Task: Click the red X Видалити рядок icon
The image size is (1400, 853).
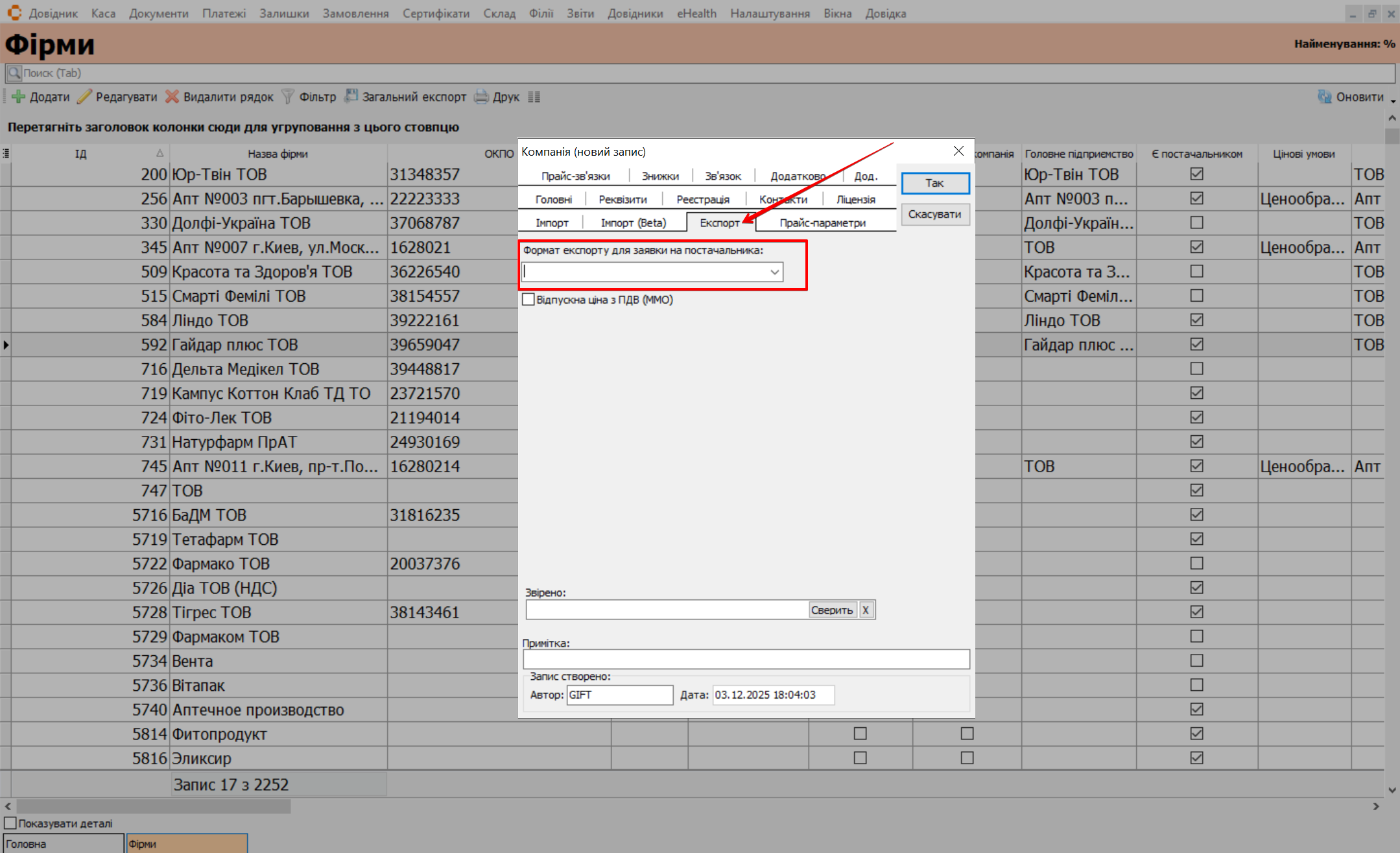Action: [x=172, y=97]
